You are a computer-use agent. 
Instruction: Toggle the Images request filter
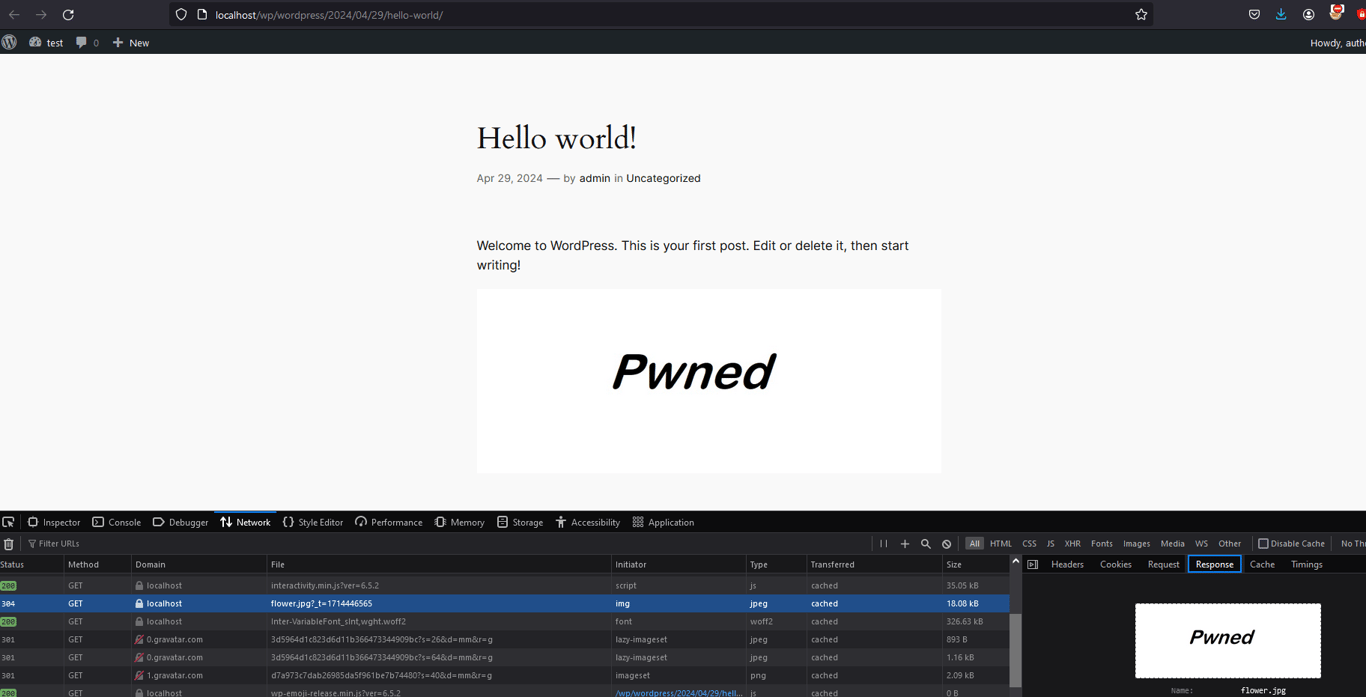pos(1136,544)
